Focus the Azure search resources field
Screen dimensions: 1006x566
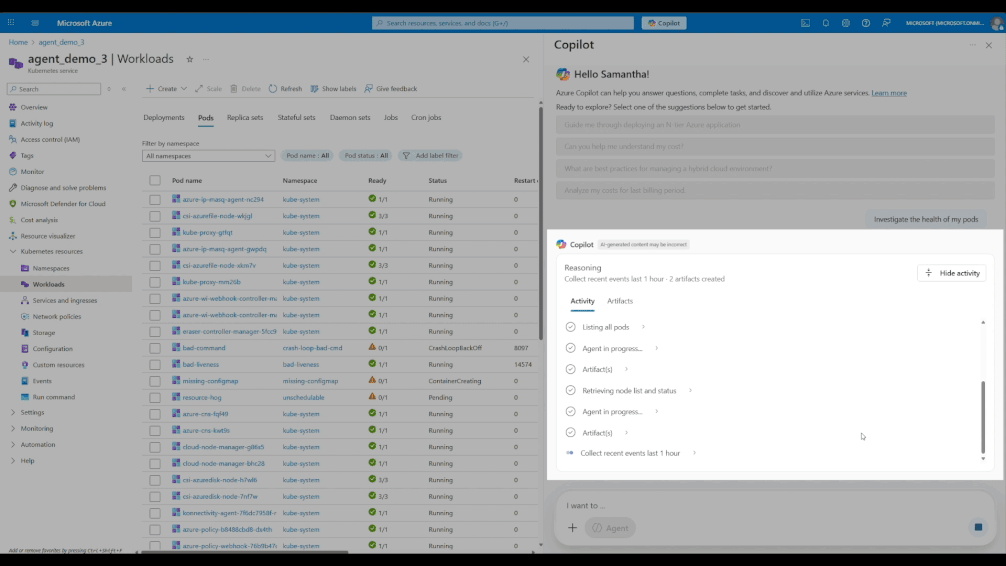click(x=503, y=23)
